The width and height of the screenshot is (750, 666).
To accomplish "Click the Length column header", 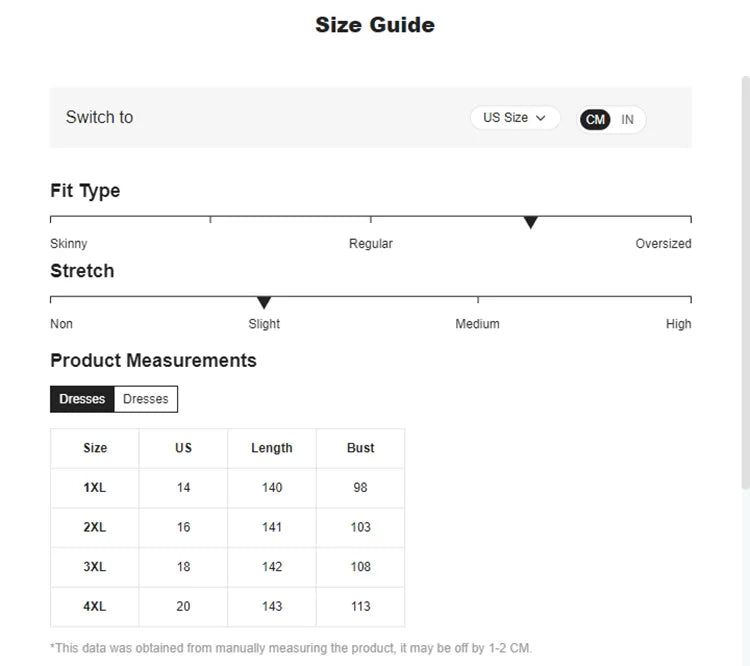I will tap(272, 448).
